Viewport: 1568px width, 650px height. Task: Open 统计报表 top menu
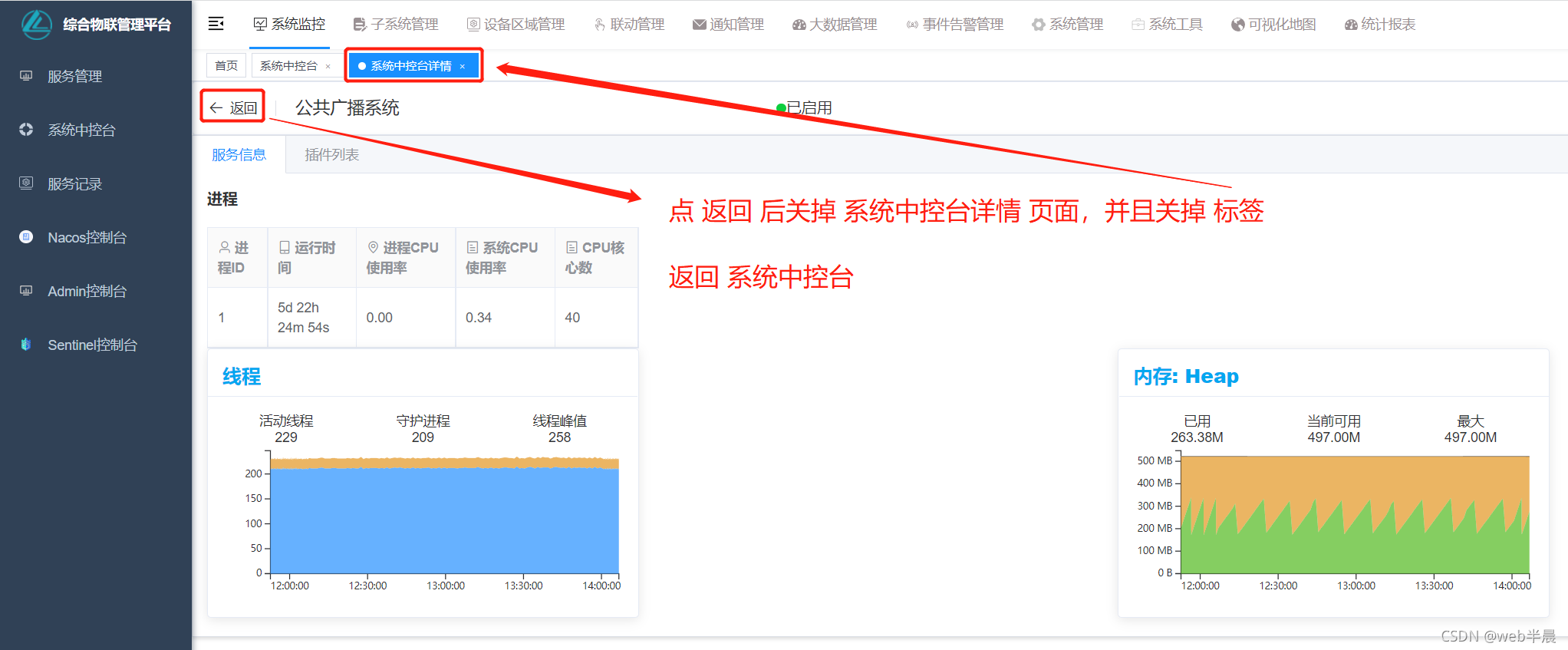click(x=1380, y=25)
